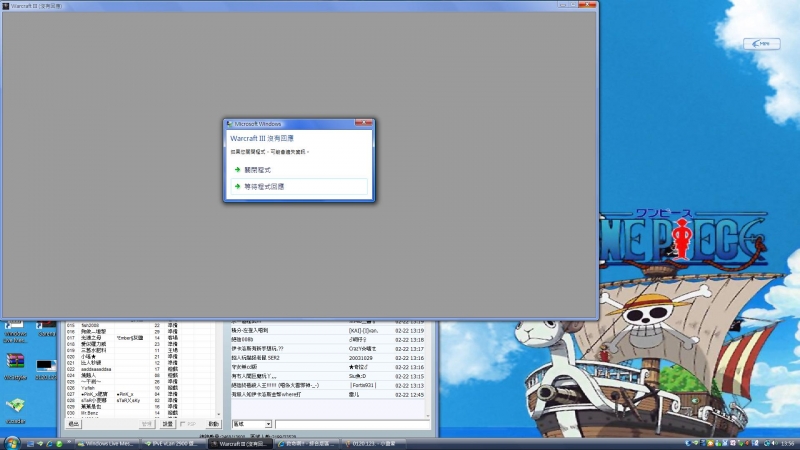Toggle the checkbox beside the 設置 button
Viewport: 800px width, 450px height.
coord(181,424)
